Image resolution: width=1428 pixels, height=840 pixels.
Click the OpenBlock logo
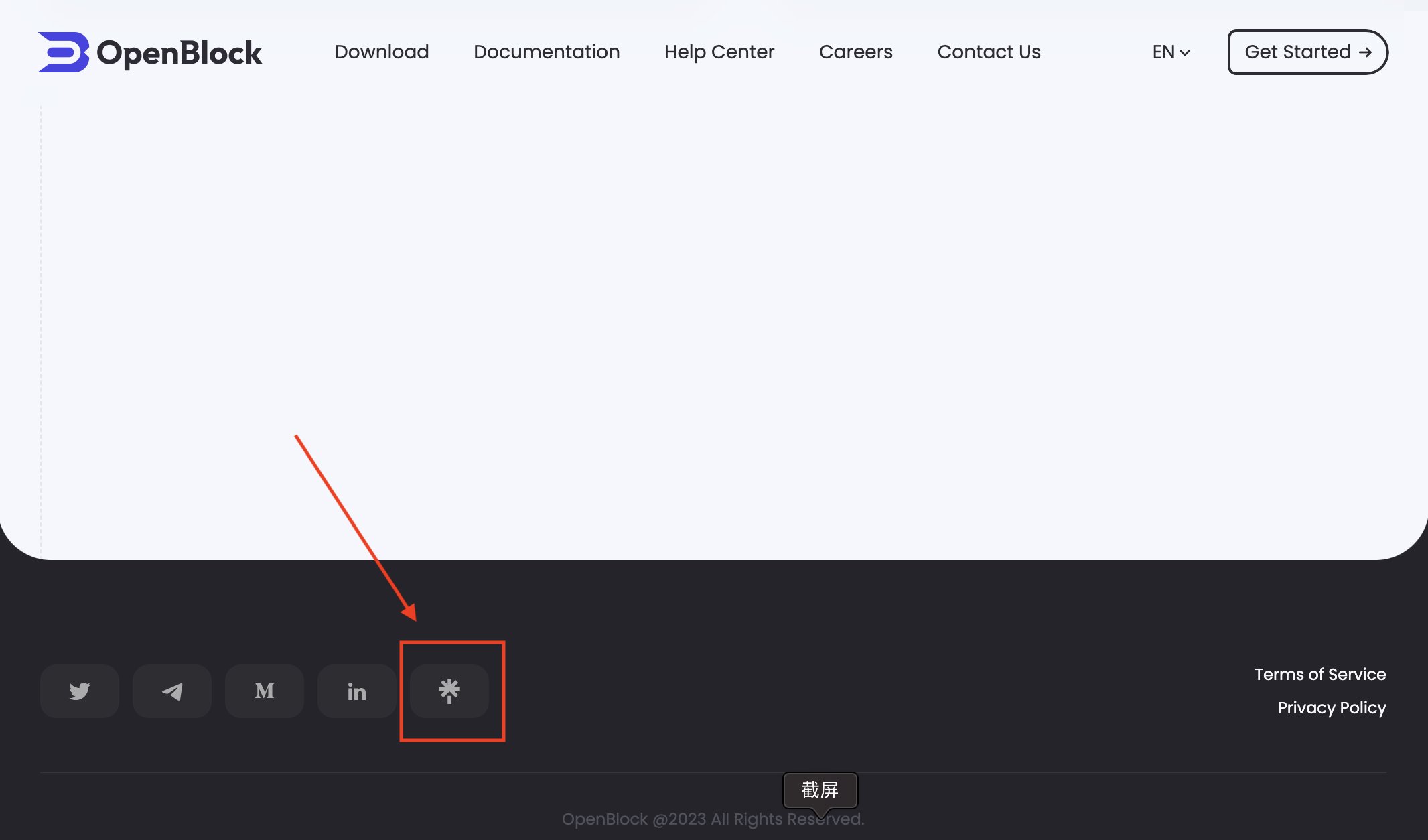pyautogui.click(x=149, y=52)
